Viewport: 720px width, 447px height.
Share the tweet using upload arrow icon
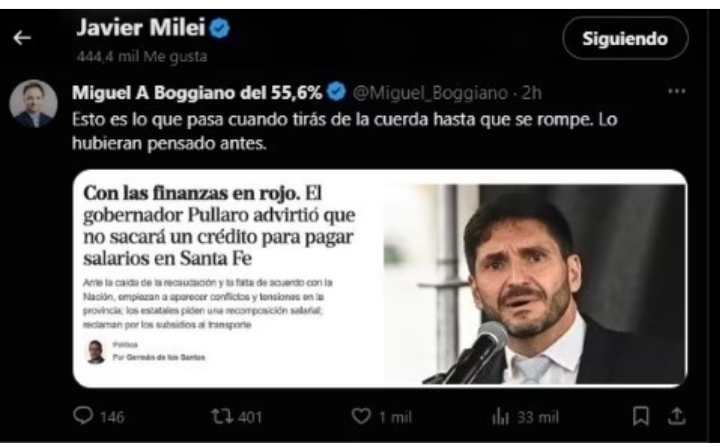pos(676,416)
